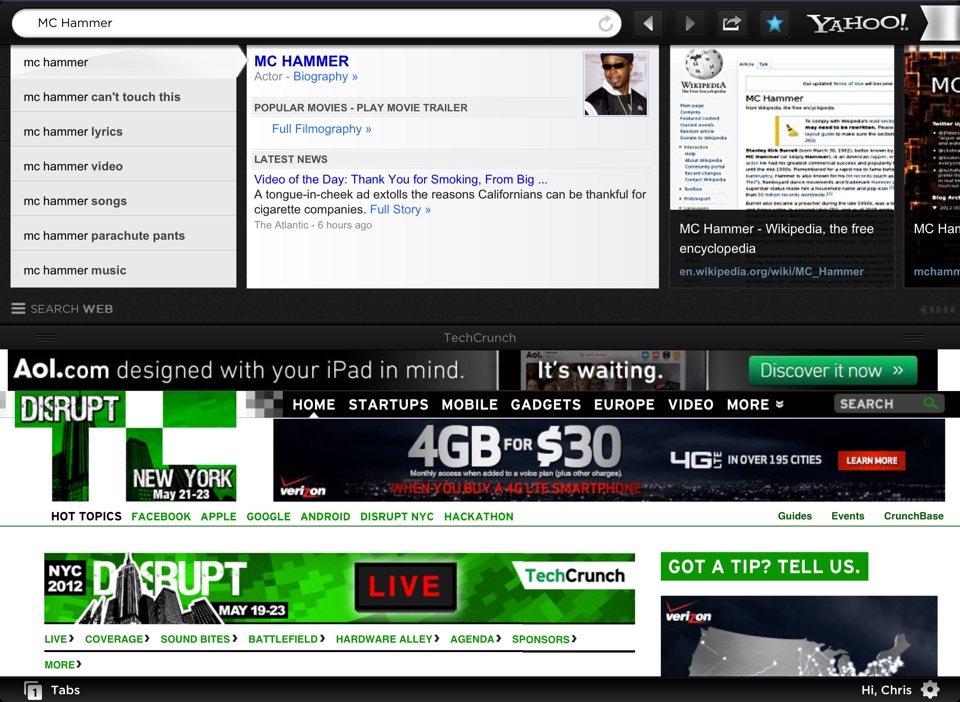Open the Biography link
This screenshot has height=702, width=960.
click(325, 77)
